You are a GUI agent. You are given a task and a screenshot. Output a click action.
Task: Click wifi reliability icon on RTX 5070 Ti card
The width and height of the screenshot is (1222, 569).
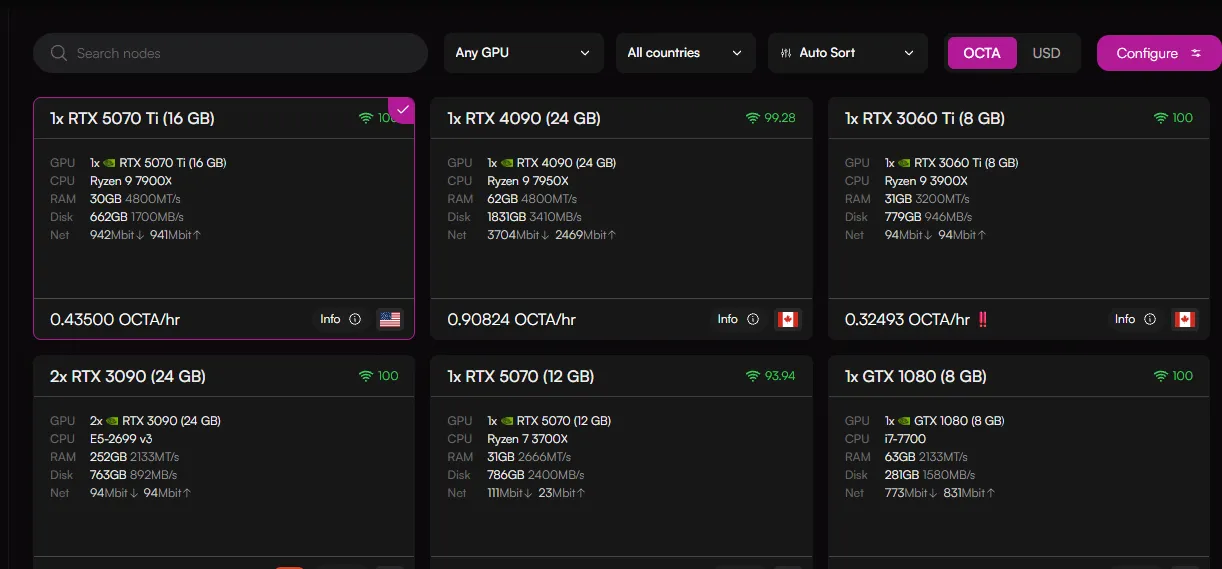(x=366, y=118)
